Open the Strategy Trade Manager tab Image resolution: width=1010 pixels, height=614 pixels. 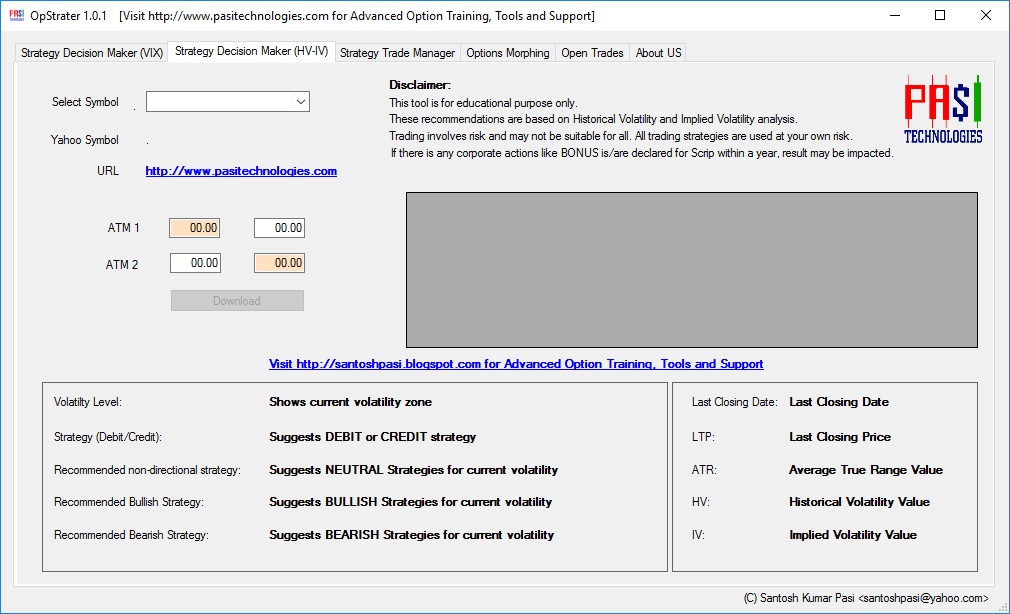tap(397, 53)
